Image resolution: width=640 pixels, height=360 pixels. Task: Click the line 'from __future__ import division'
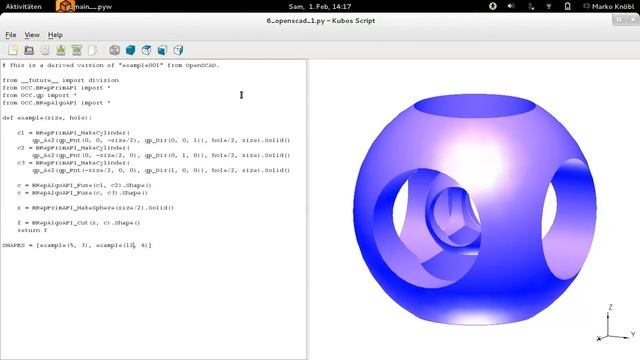(60, 80)
